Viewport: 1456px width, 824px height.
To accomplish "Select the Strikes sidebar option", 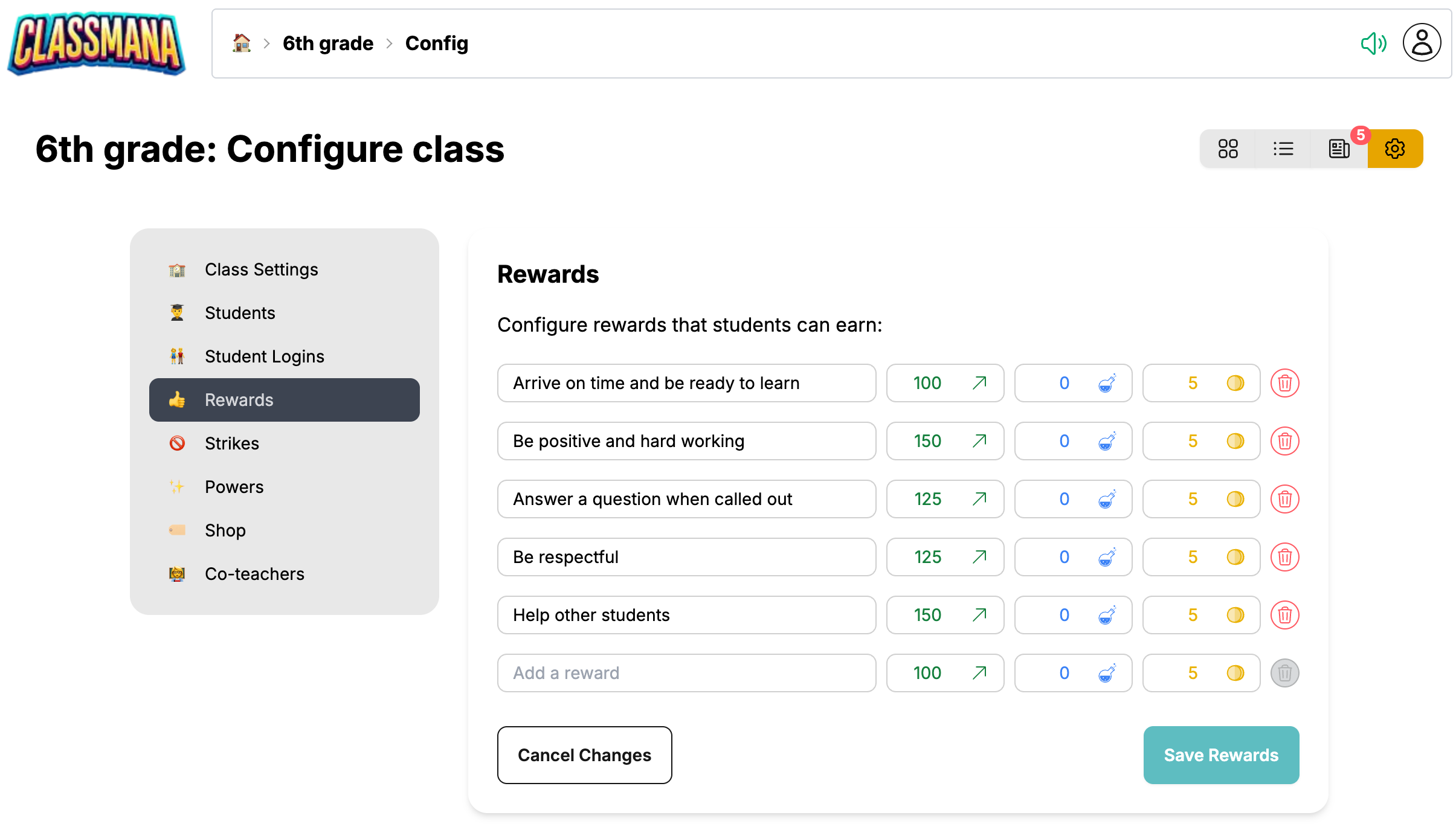I will pos(231,443).
